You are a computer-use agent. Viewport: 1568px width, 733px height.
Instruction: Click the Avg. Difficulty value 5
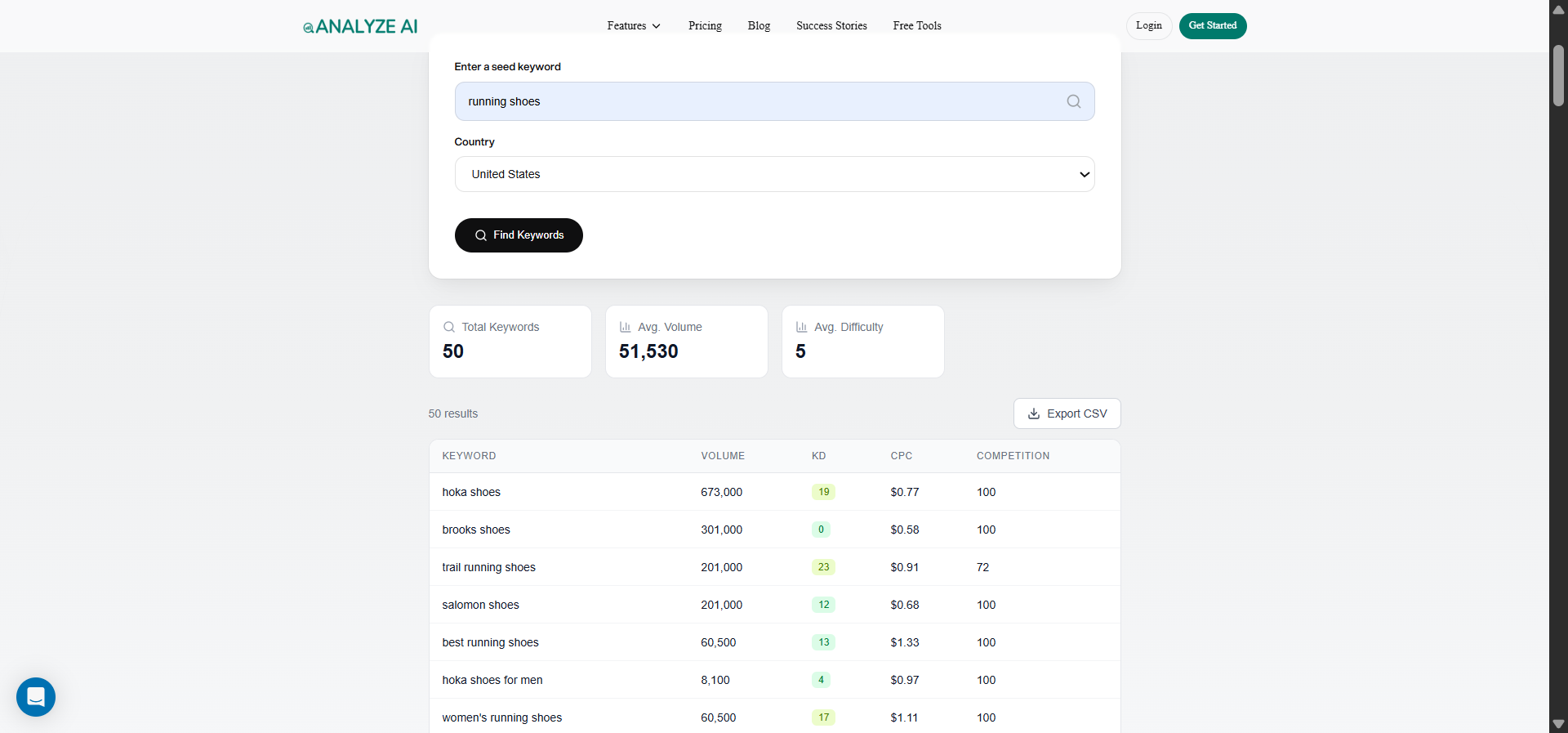(800, 351)
